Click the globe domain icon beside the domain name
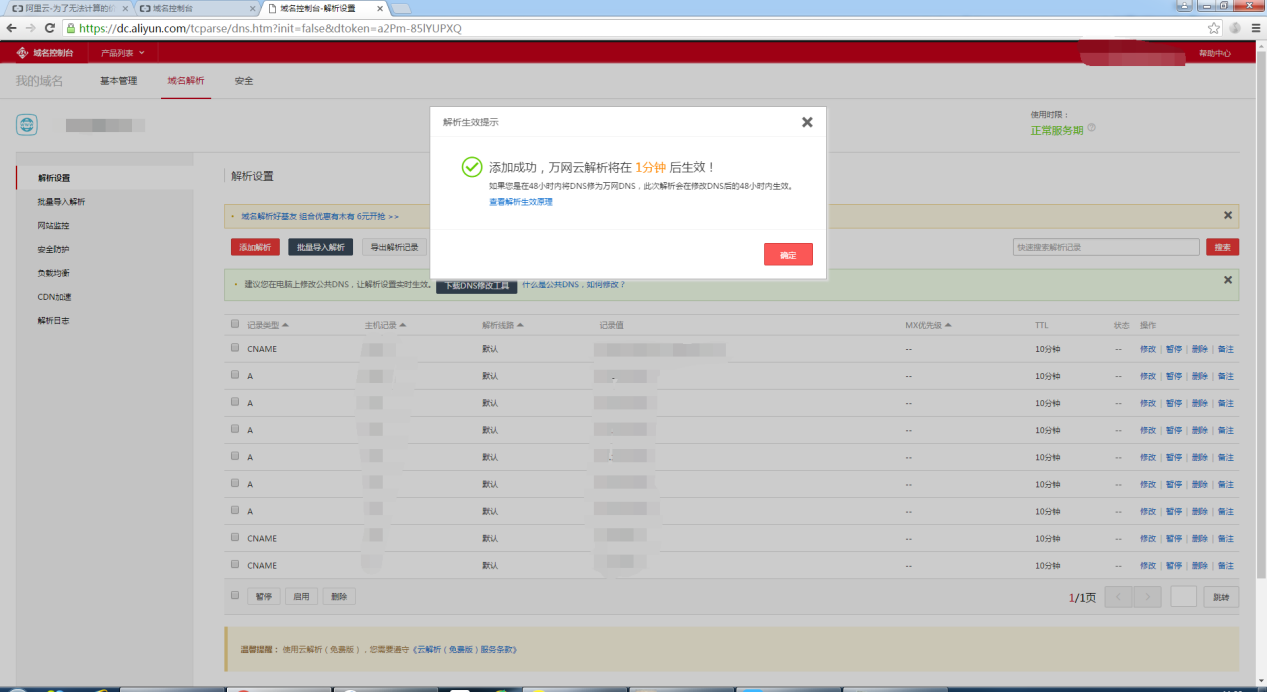Viewport: 1267px width, 692px height. pos(27,125)
